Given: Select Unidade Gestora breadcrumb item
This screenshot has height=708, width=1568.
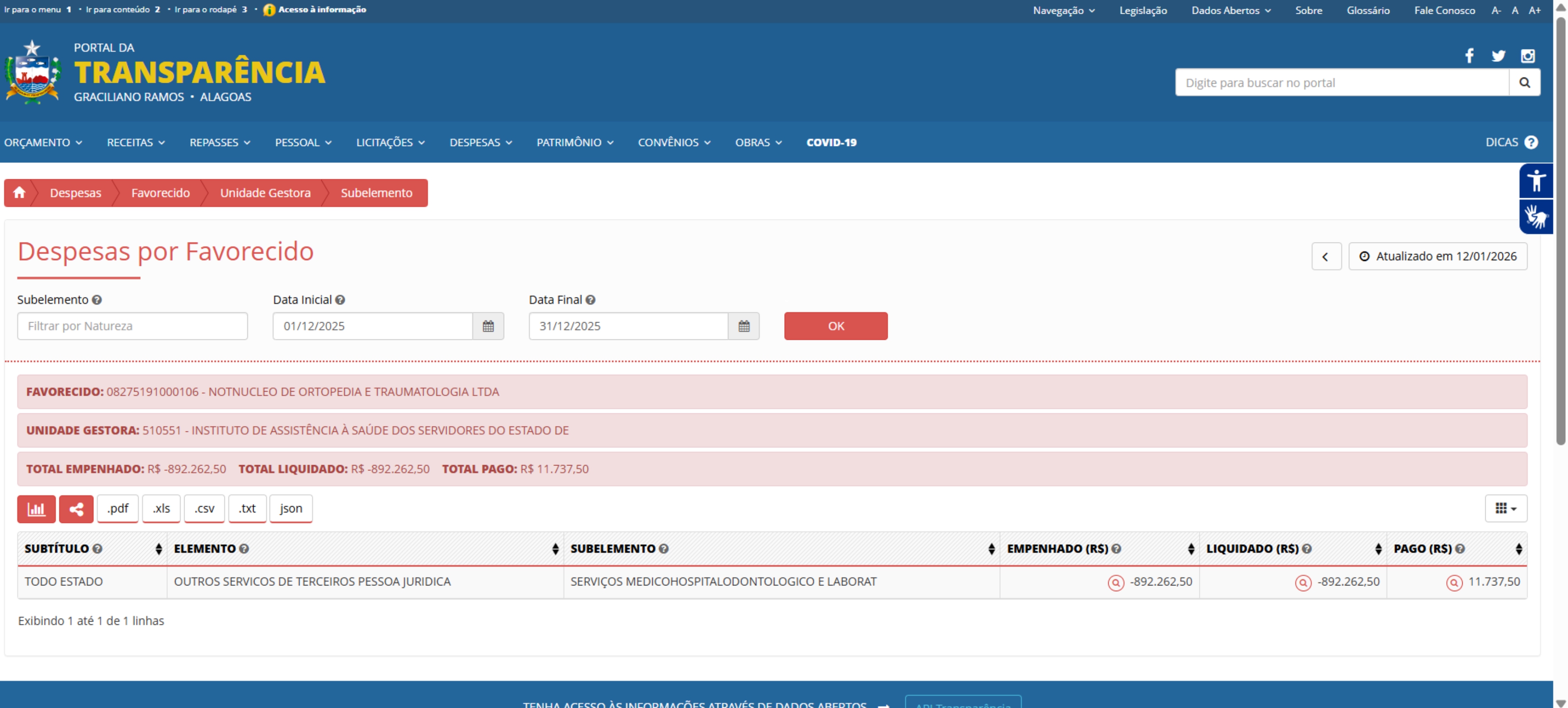Looking at the screenshot, I should pyautogui.click(x=265, y=192).
